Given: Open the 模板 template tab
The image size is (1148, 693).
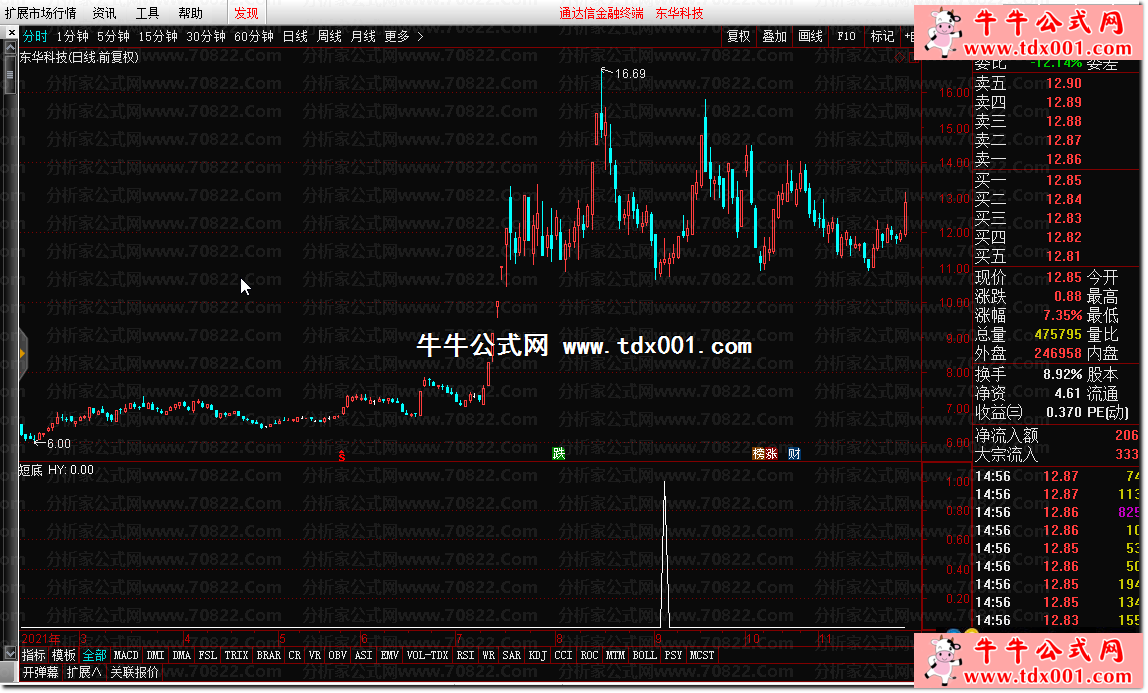Looking at the screenshot, I should coord(64,655).
